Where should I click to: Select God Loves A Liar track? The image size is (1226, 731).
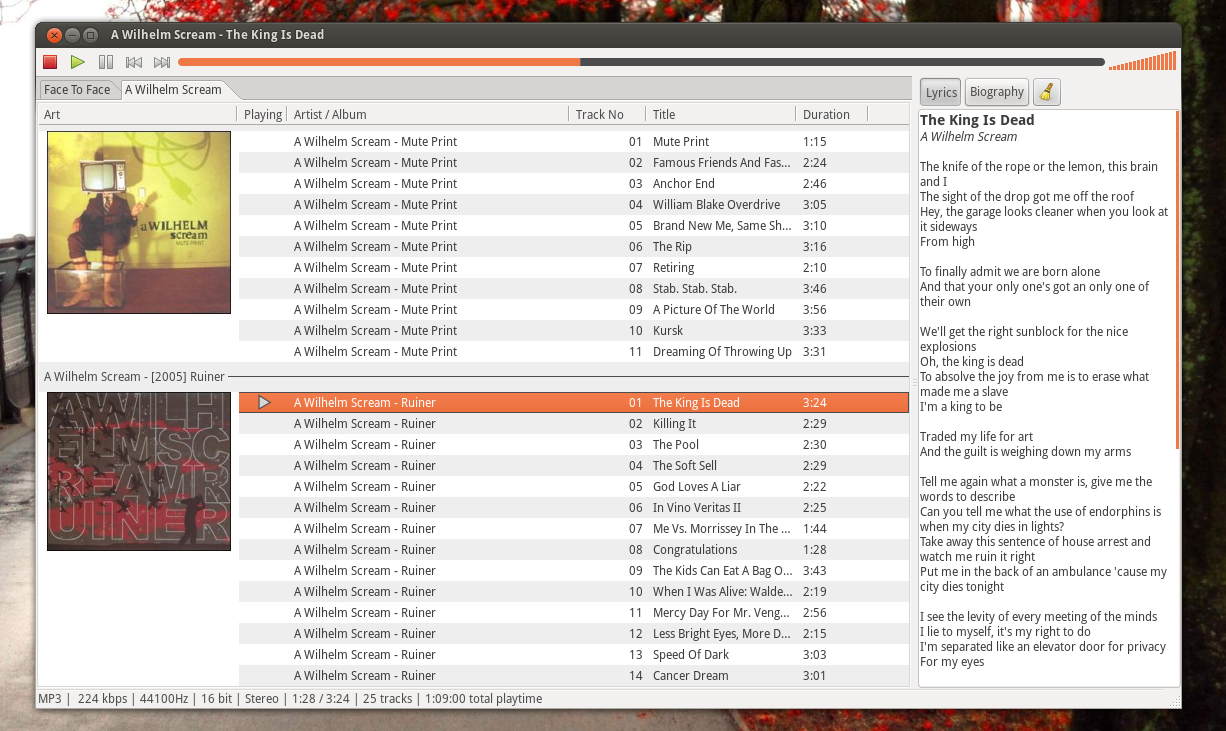pyautogui.click(x=573, y=487)
